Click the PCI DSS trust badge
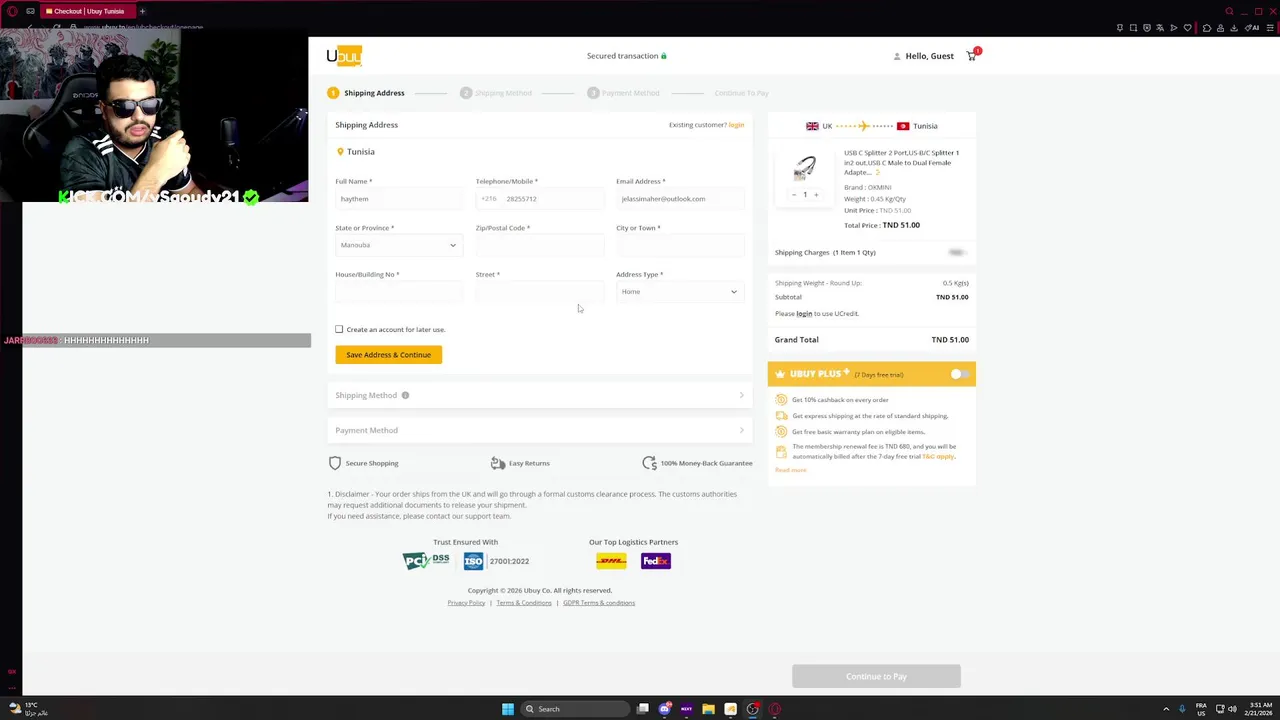The image size is (1280, 720). point(426,561)
